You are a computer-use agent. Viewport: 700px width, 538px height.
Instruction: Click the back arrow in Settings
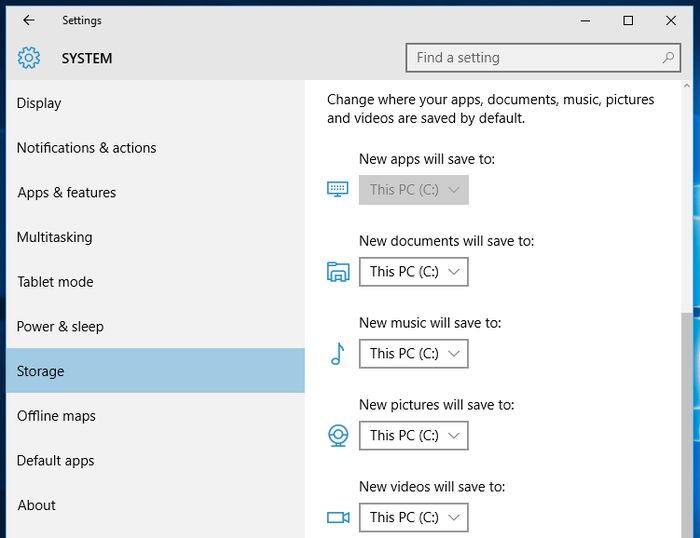(x=29, y=20)
